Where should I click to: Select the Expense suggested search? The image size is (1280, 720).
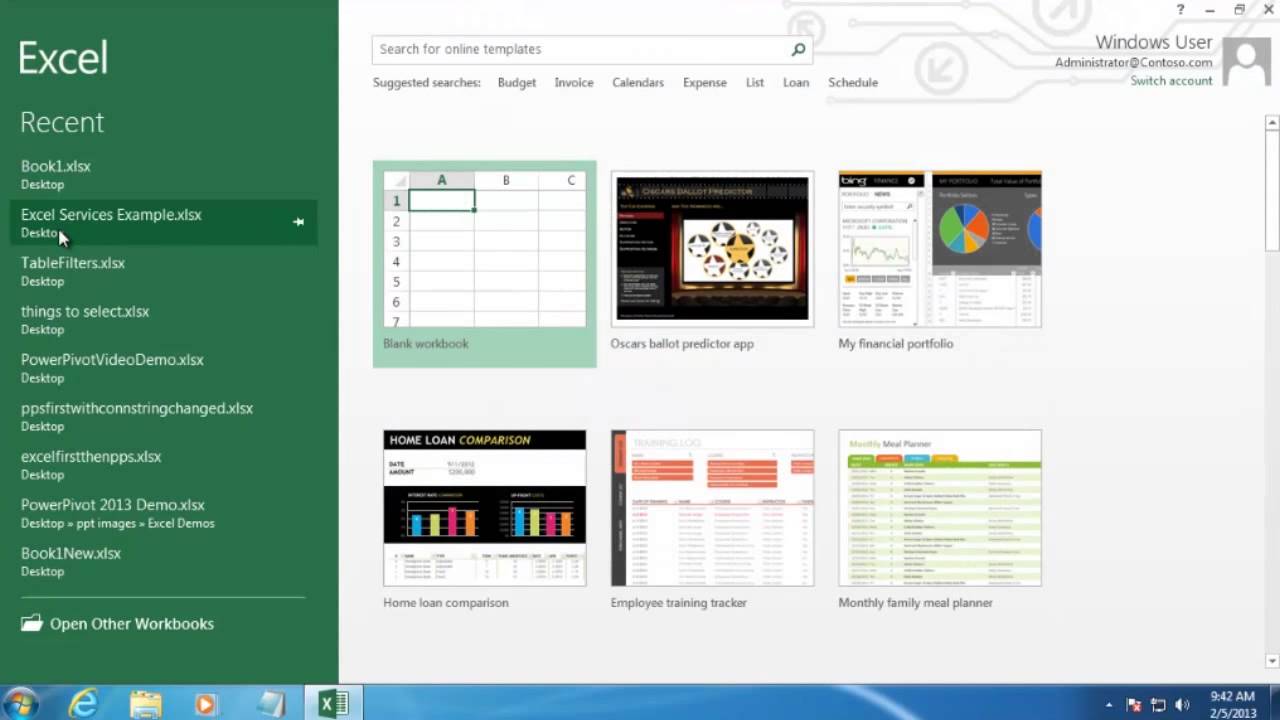pos(705,83)
